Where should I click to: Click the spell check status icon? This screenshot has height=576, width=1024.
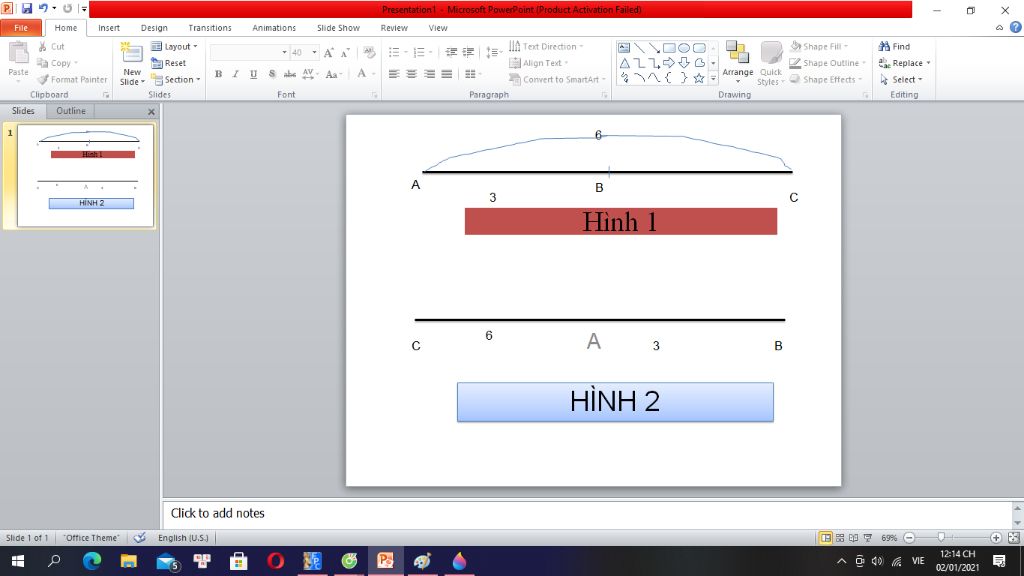(x=140, y=537)
